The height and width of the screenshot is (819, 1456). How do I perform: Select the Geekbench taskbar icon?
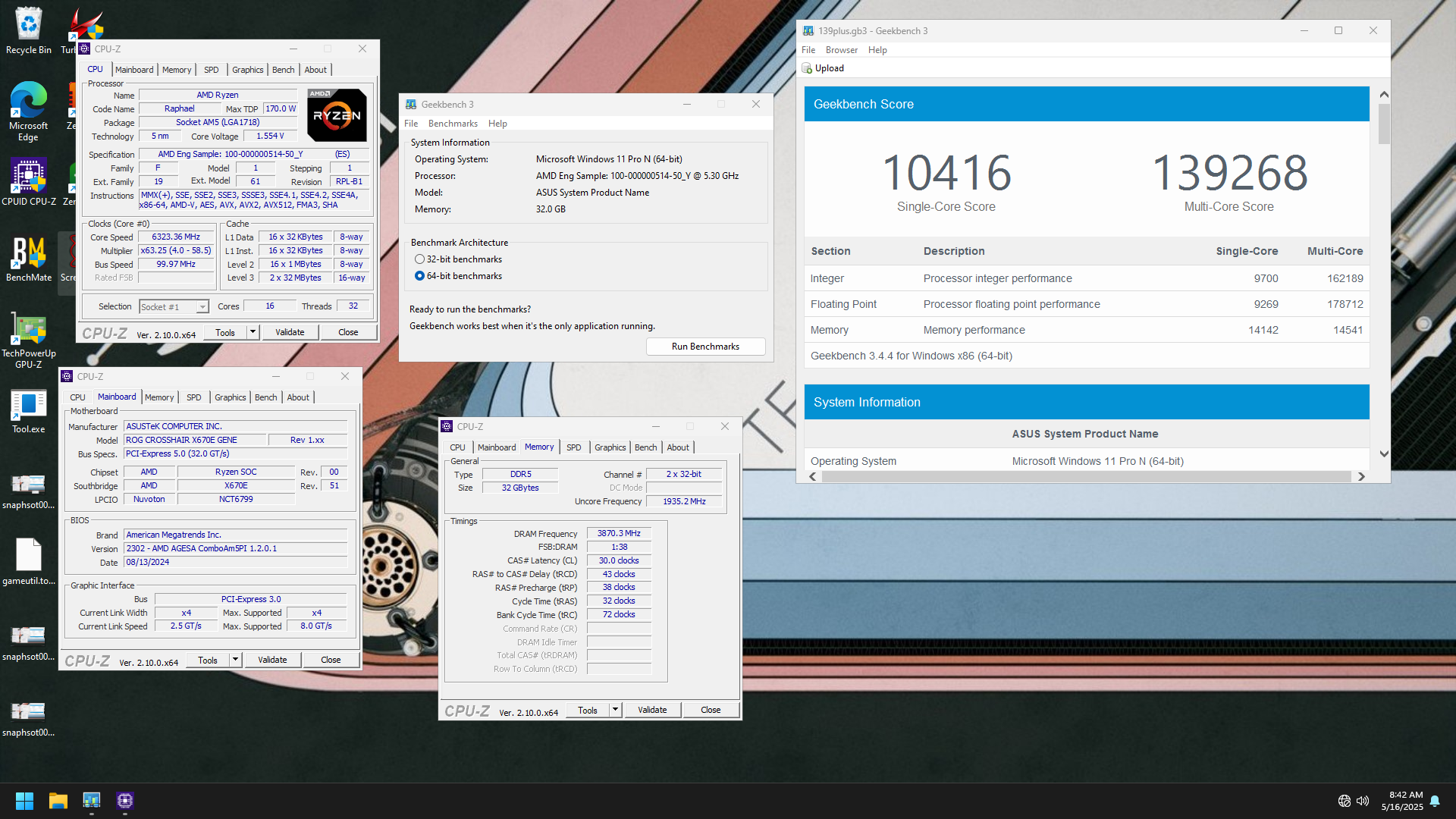(92, 801)
